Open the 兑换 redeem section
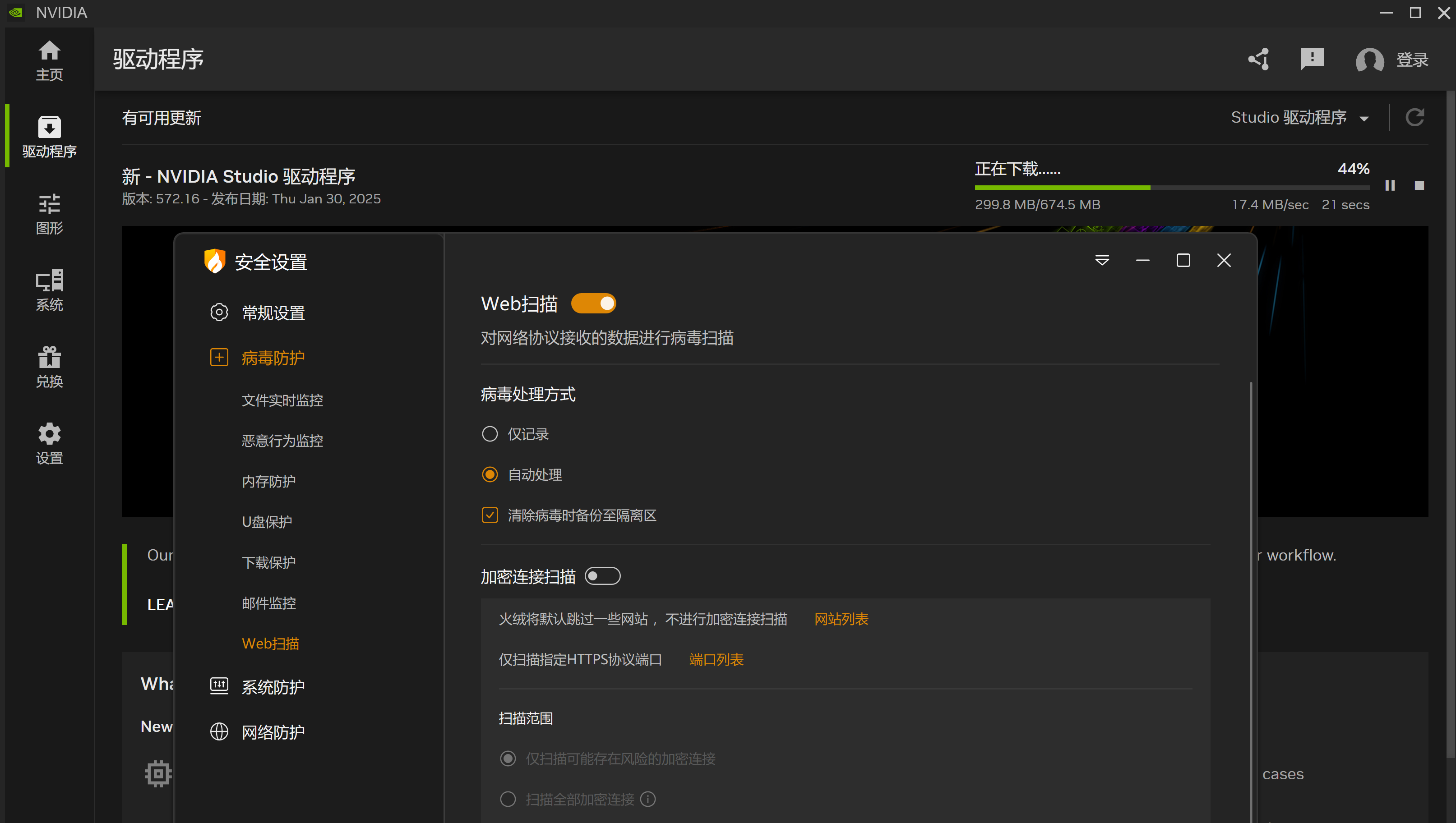The image size is (1456, 823). [x=49, y=366]
